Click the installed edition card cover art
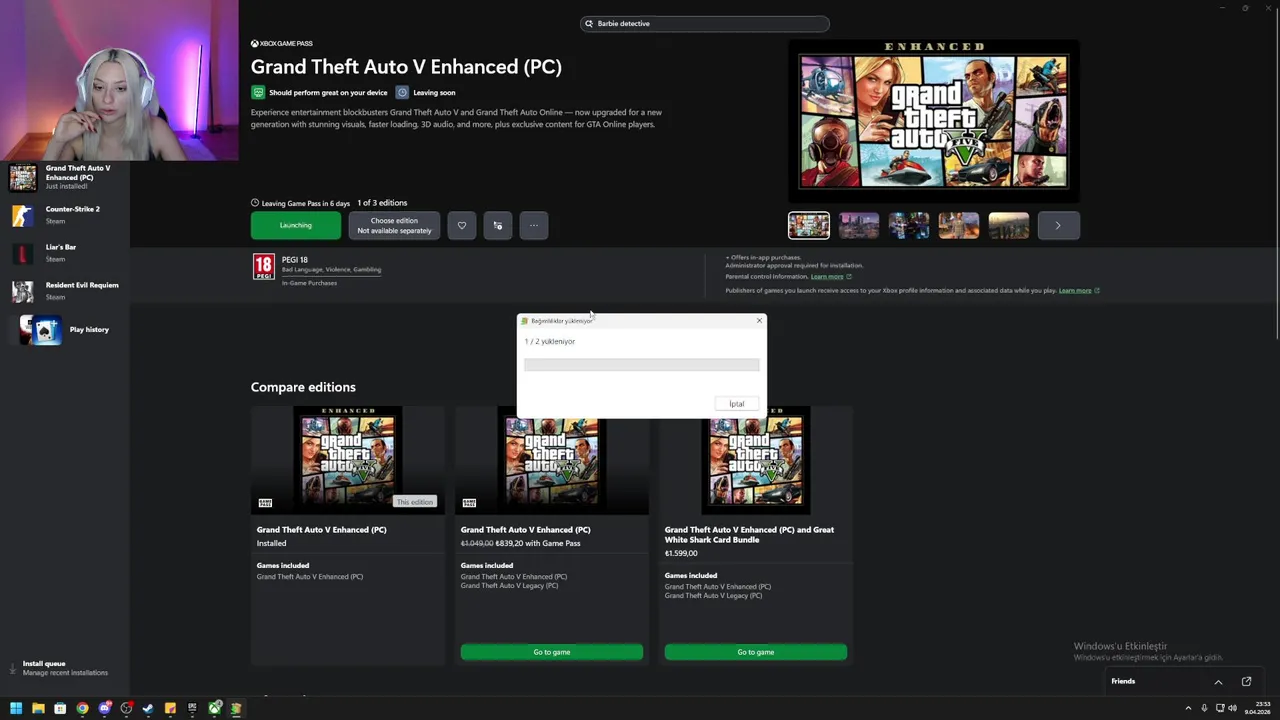This screenshot has width=1280, height=720. pos(348,460)
